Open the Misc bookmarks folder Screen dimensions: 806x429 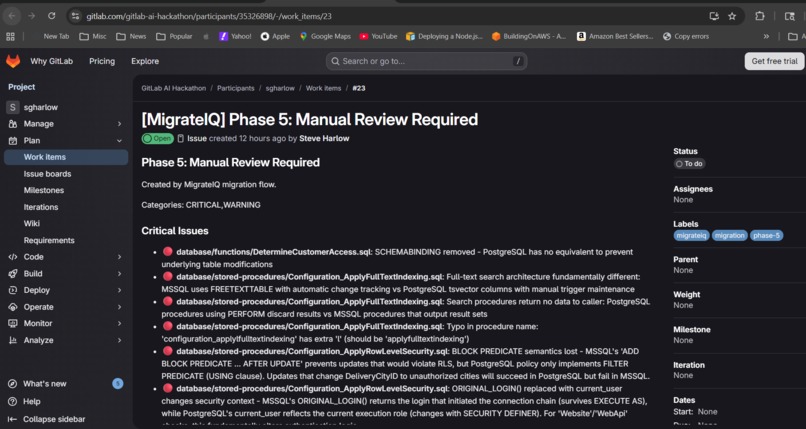(x=93, y=36)
